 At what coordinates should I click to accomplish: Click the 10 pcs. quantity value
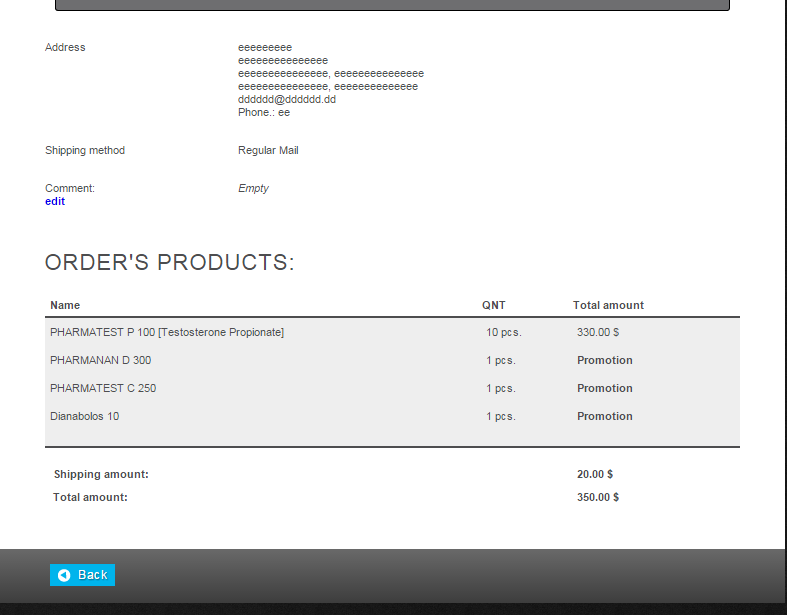(504, 332)
